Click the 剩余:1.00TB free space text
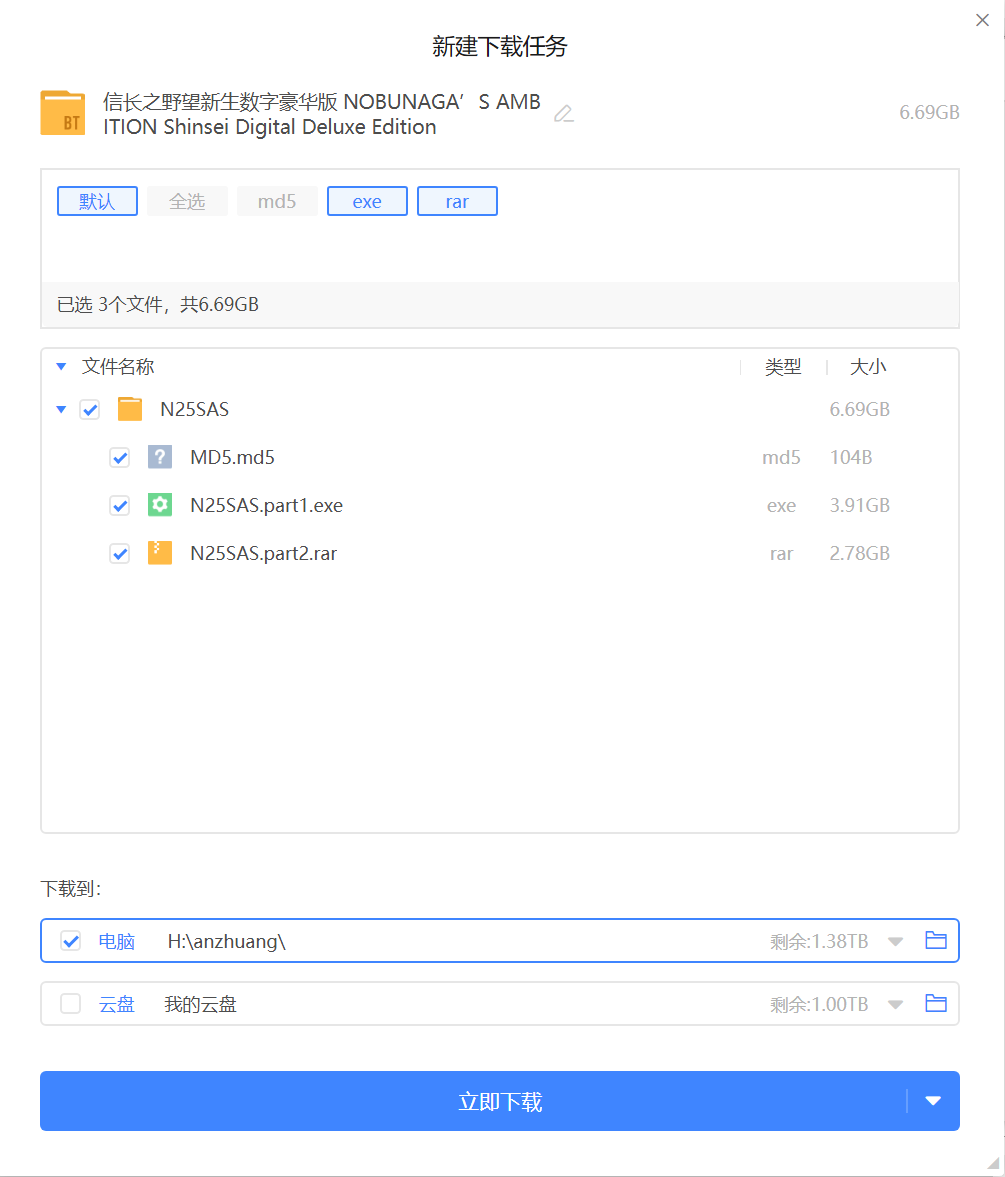 pyautogui.click(x=819, y=1004)
